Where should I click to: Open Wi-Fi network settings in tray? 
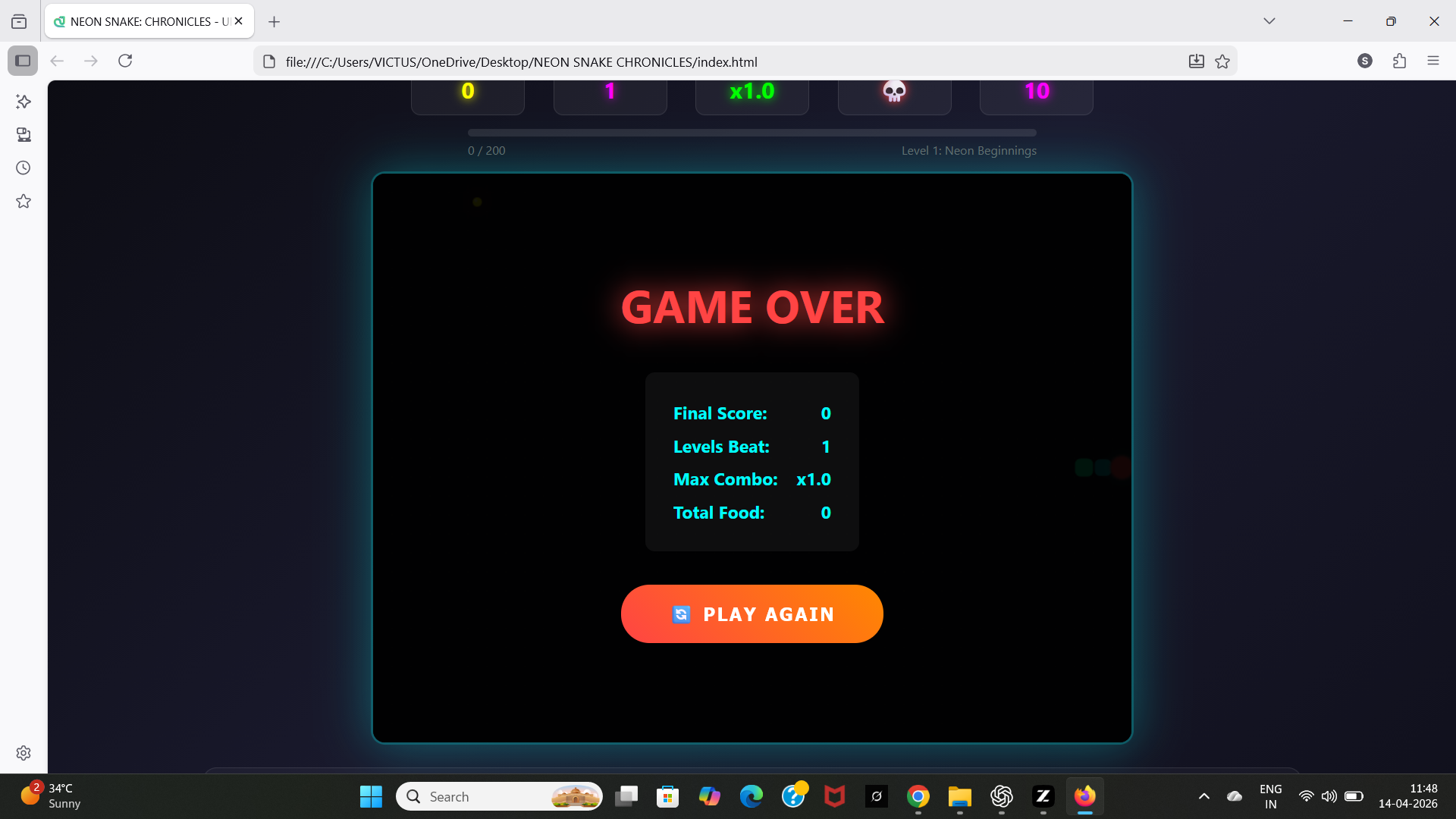tap(1306, 796)
